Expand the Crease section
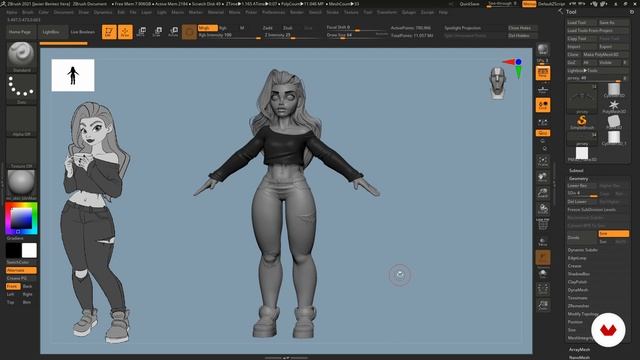Image resolution: width=640 pixels, height=360 pixels. (574, 266)
